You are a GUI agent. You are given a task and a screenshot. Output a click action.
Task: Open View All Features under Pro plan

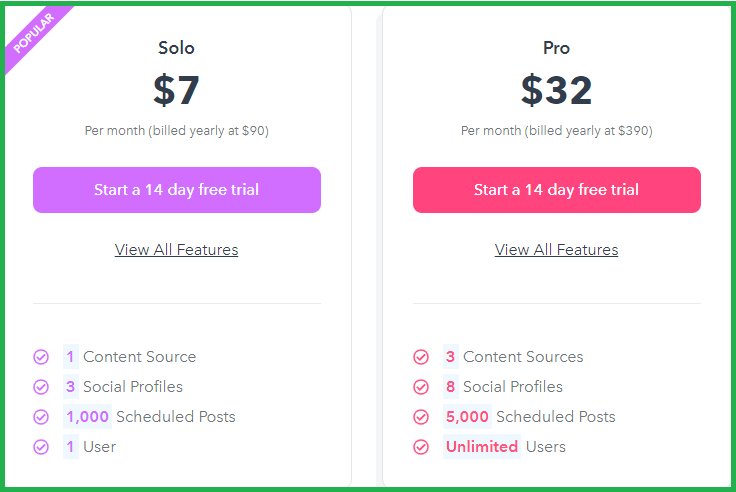pyautogui.click(x=557, y=250)
